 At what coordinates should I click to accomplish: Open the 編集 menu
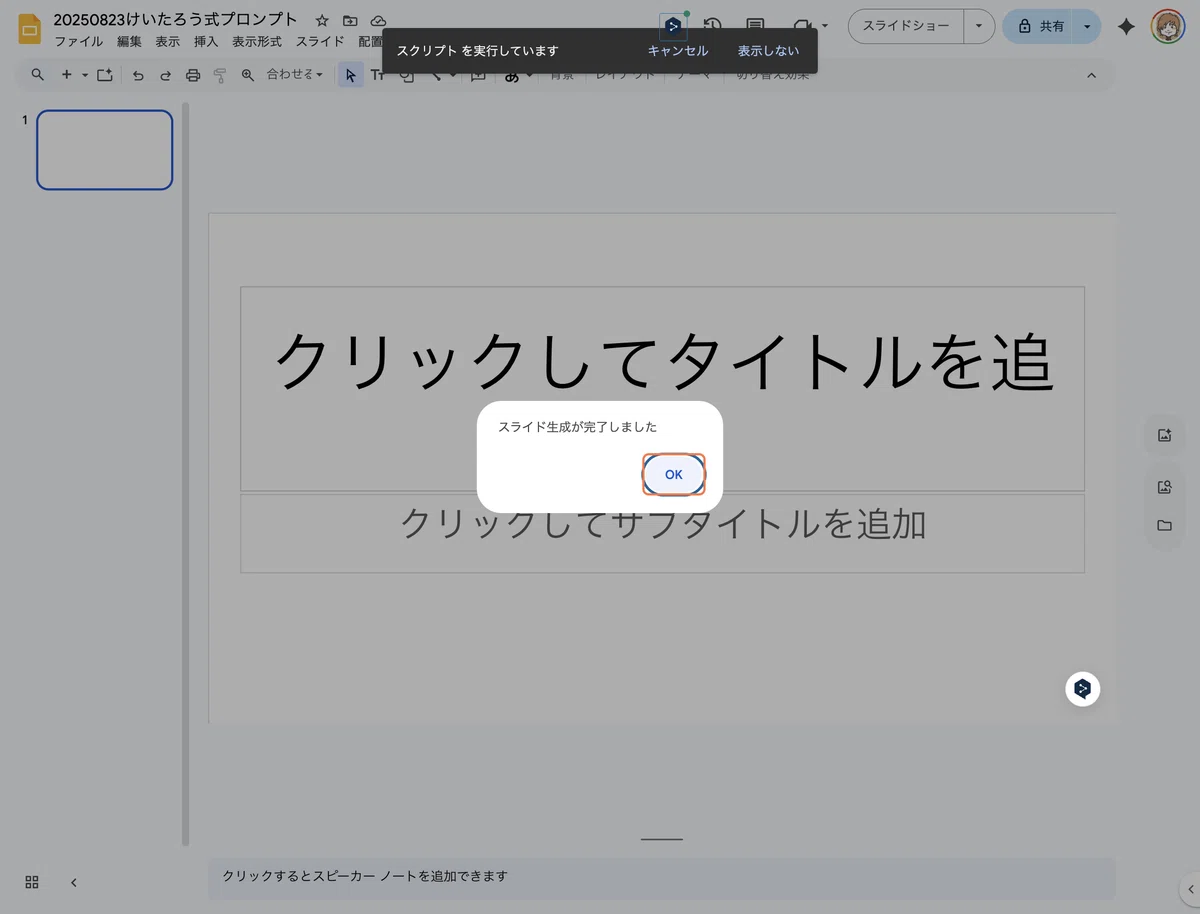click(x=129, y=42)
